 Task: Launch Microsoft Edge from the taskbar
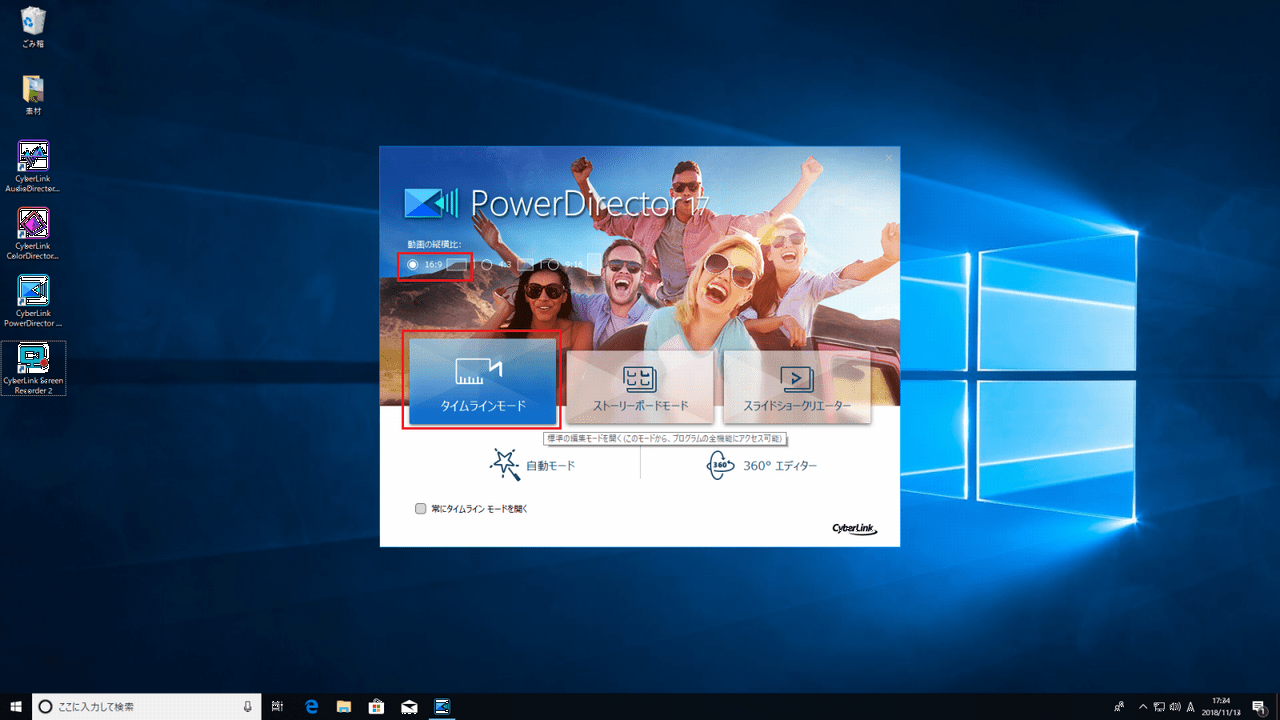311,706
